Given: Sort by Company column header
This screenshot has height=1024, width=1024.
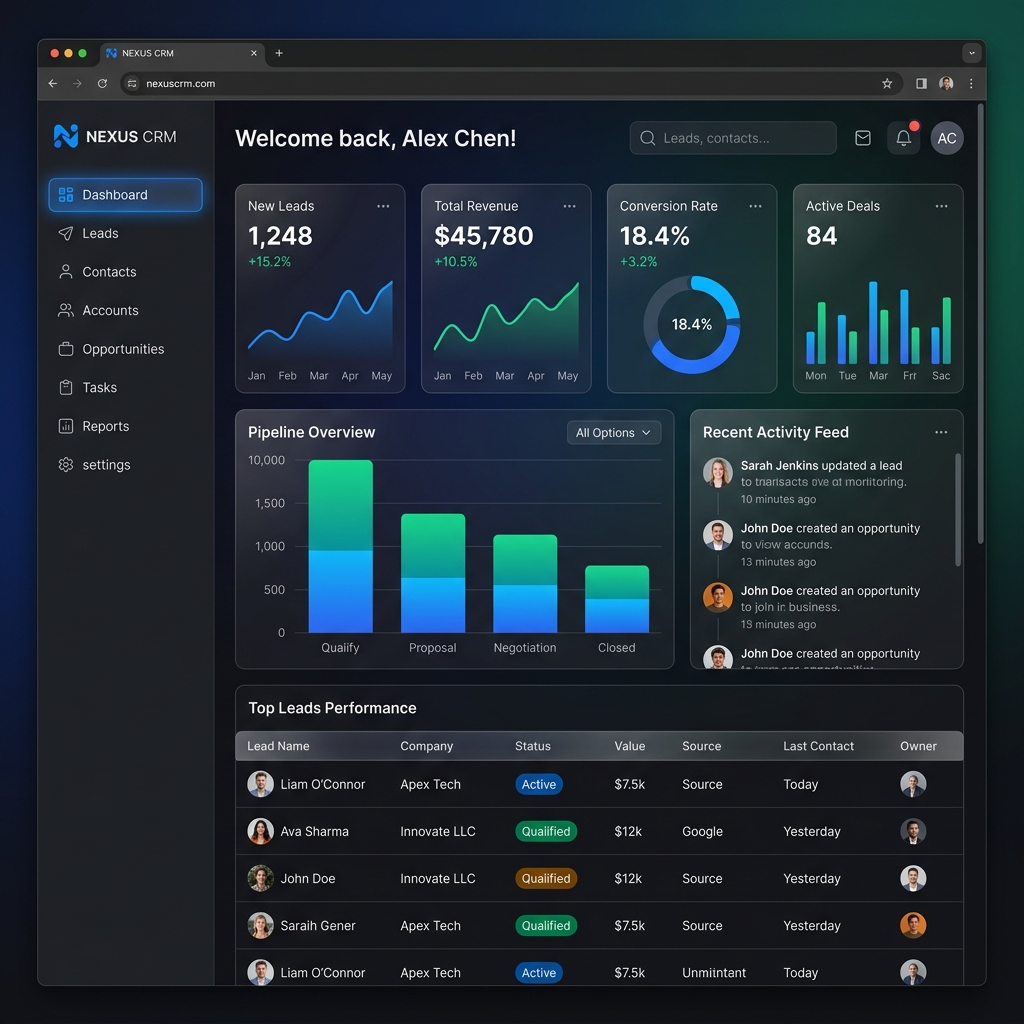Looking at the screenshot, I should pyautogui.click(x=426, y=746).
